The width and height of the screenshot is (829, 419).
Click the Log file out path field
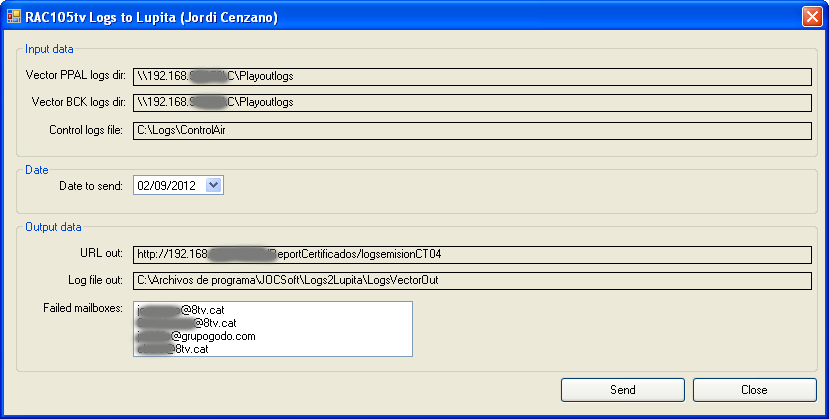pyautogui.click(x=471, y=281)
